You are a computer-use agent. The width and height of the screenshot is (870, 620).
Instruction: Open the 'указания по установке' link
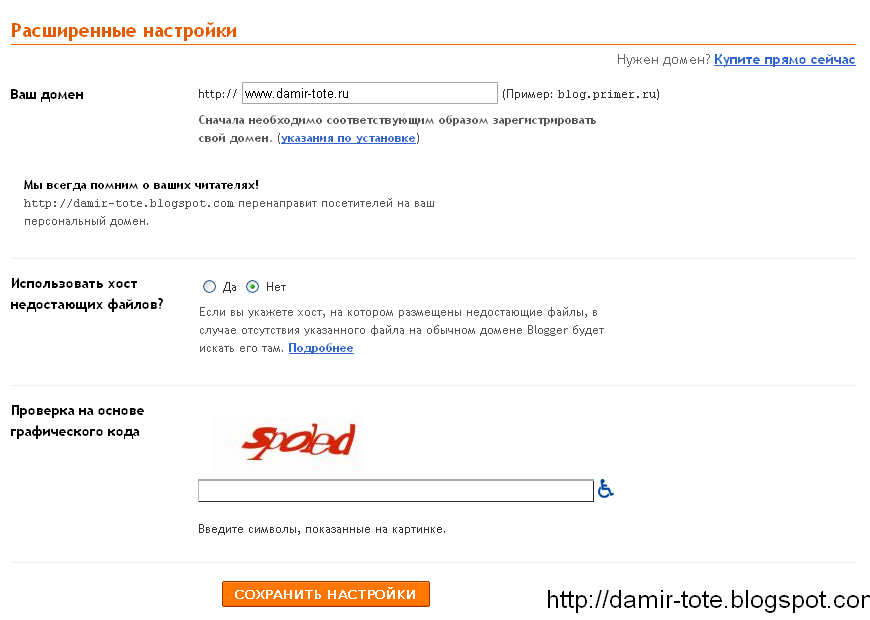[x=348, y=138]
